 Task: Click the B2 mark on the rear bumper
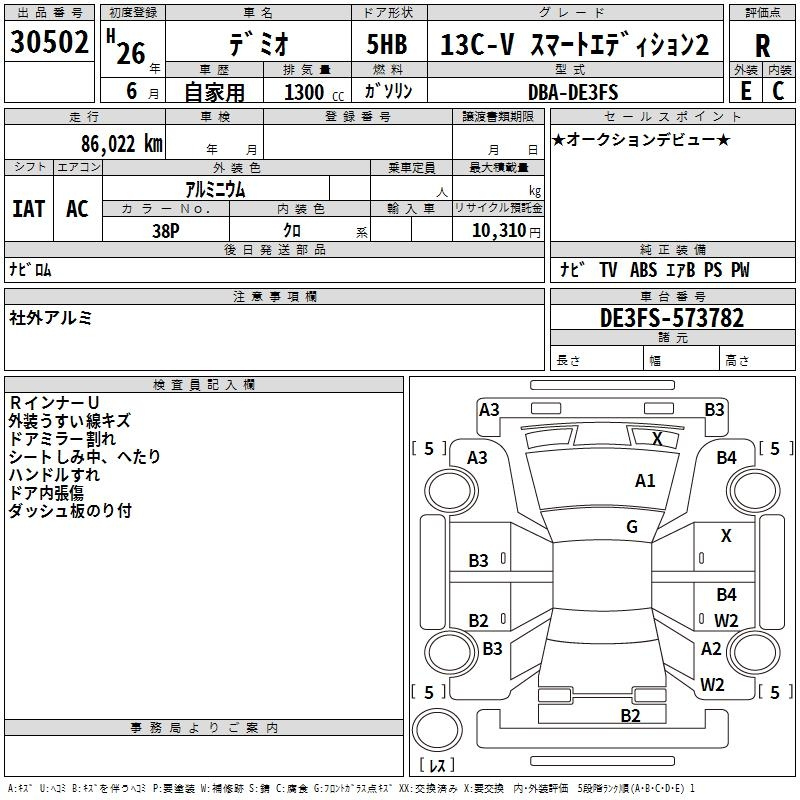630,715
